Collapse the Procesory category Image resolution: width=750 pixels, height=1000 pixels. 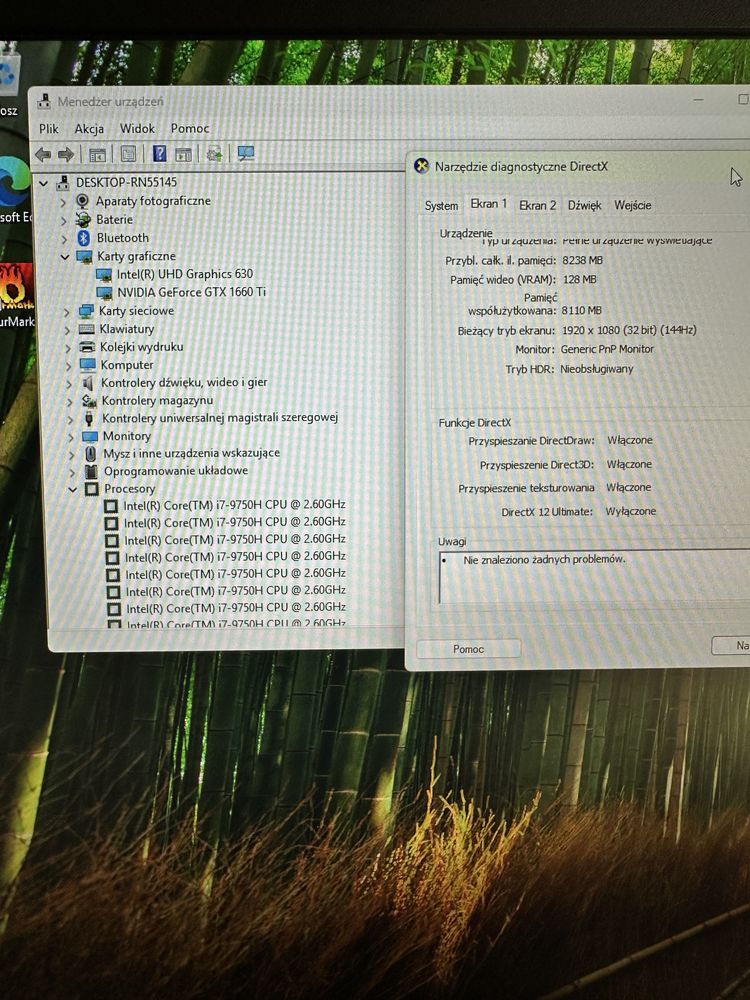point(73,490)
